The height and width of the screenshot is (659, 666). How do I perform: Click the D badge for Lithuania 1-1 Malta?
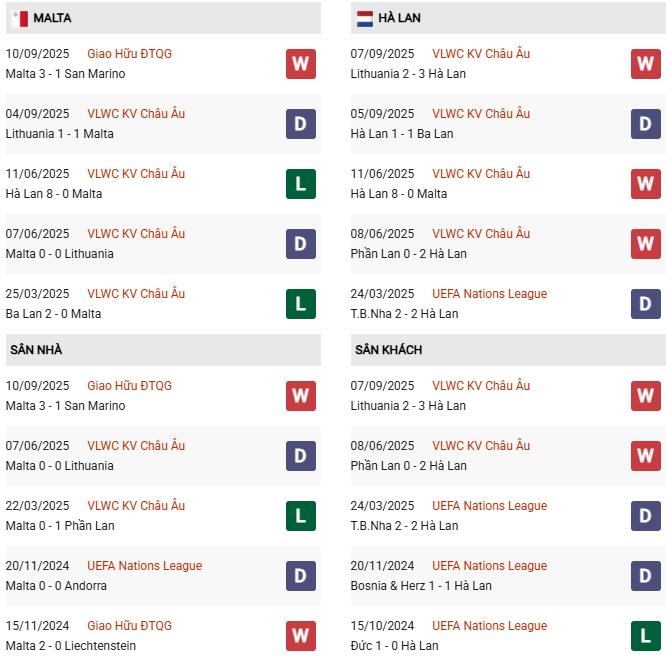[x=300, y=124]
